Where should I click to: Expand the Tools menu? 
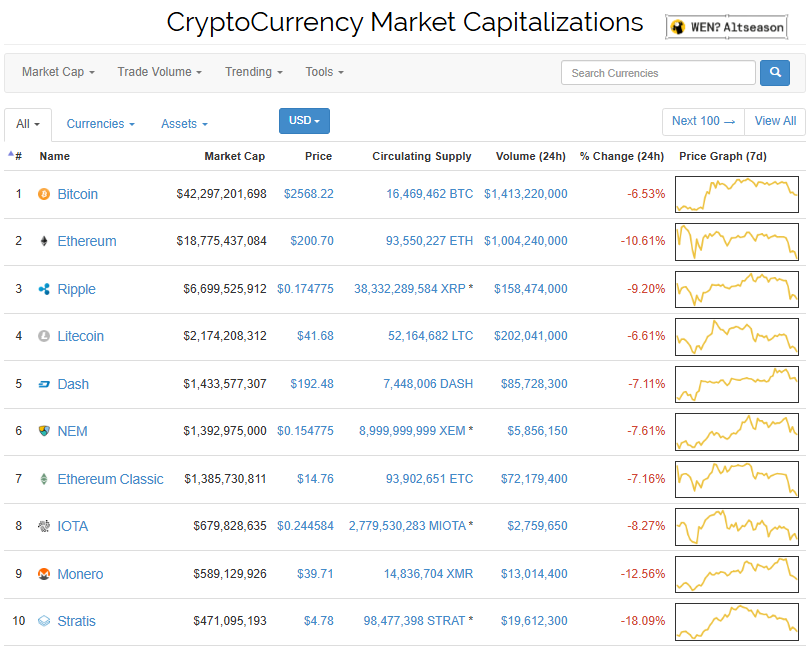[x=324, y=72]
